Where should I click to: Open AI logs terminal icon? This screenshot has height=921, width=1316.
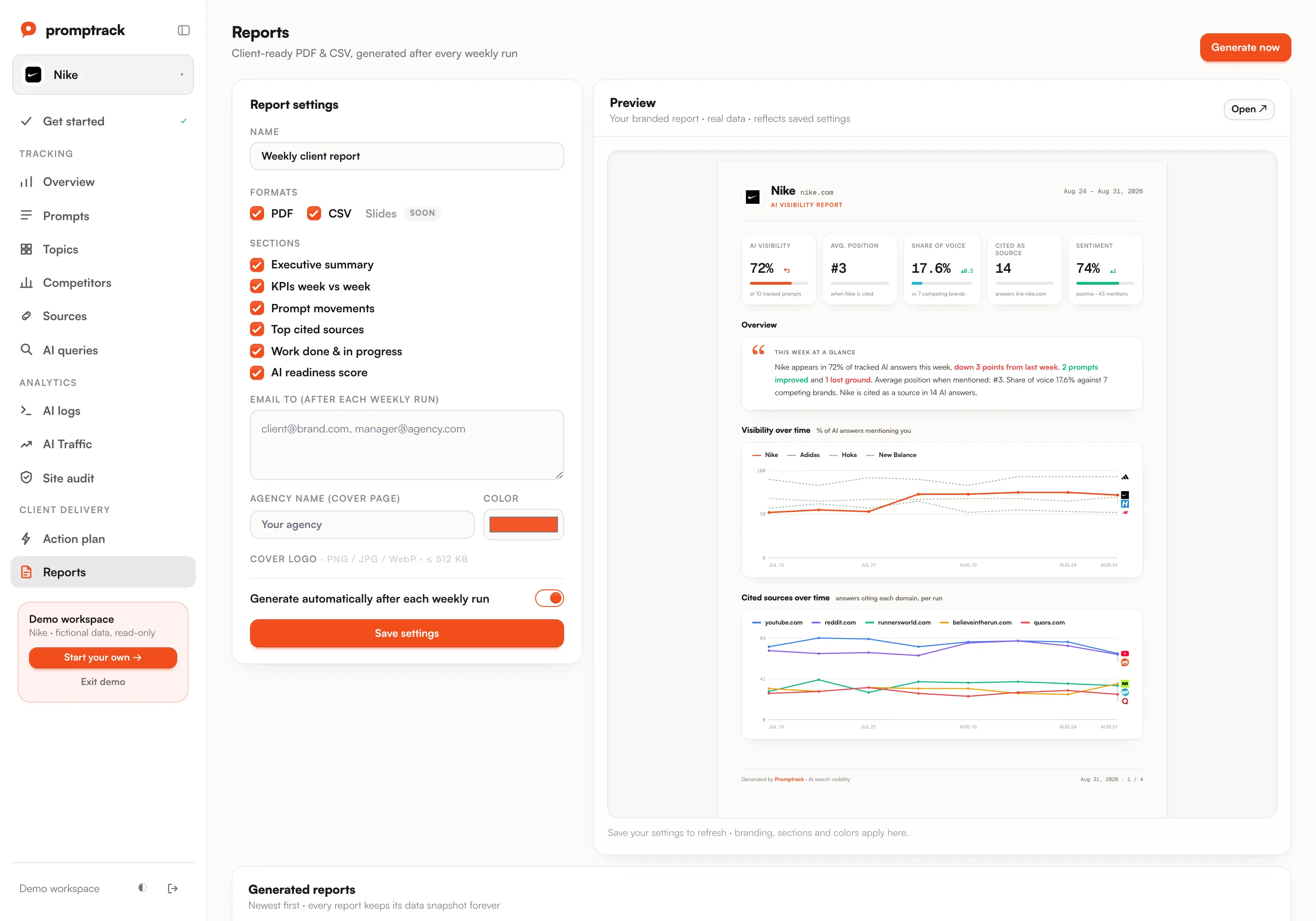(x=26, y=411)
